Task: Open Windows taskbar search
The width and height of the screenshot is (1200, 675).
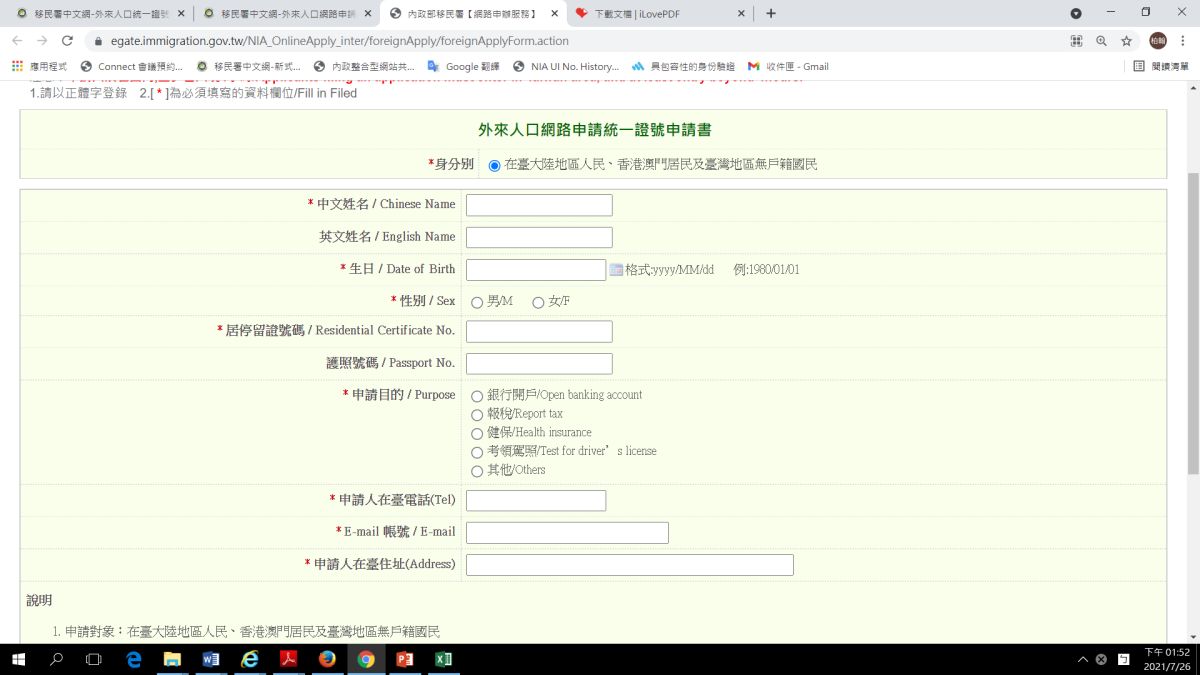Action: point(56,659)
